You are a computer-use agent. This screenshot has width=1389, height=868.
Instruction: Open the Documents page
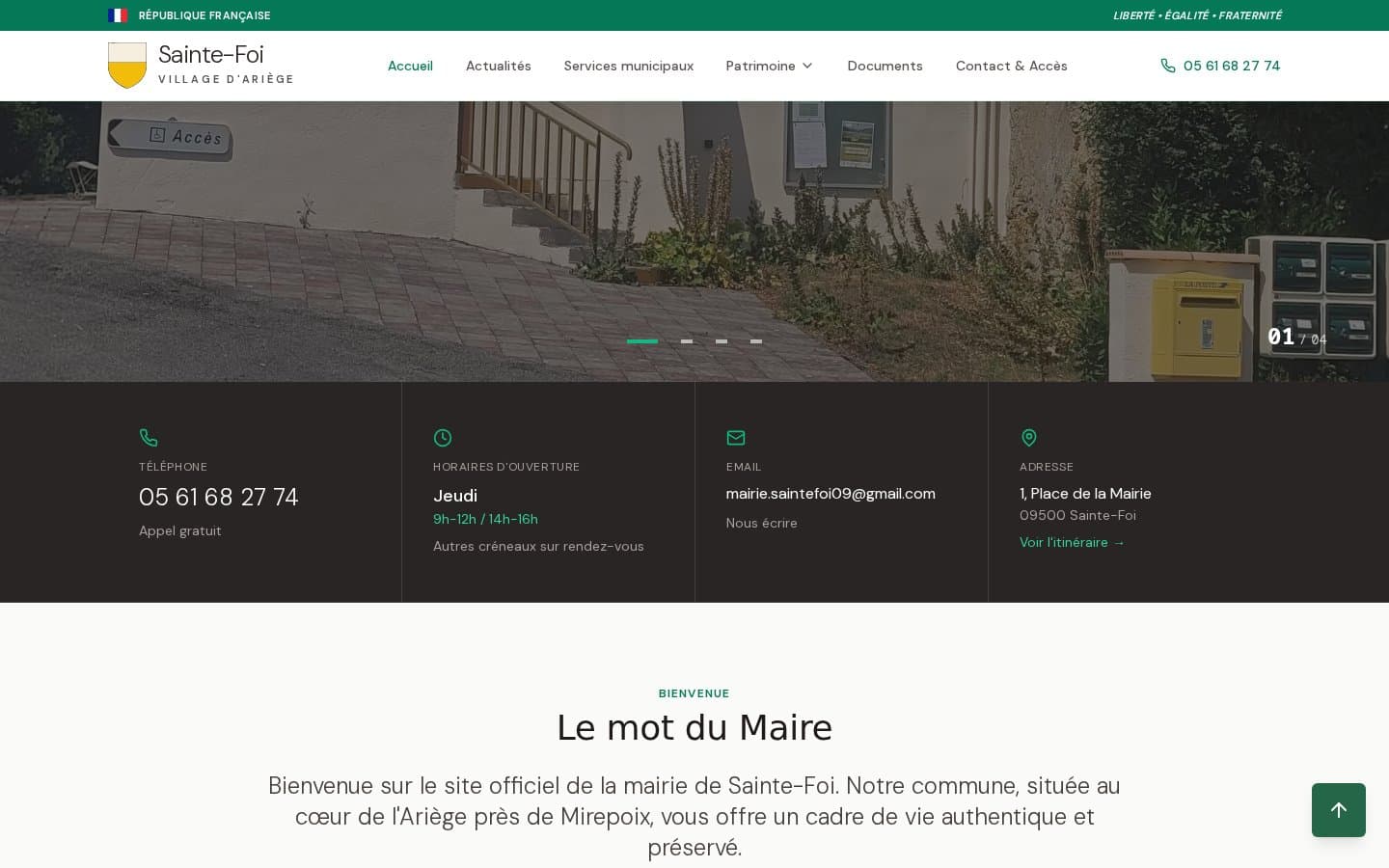point(885,66)
